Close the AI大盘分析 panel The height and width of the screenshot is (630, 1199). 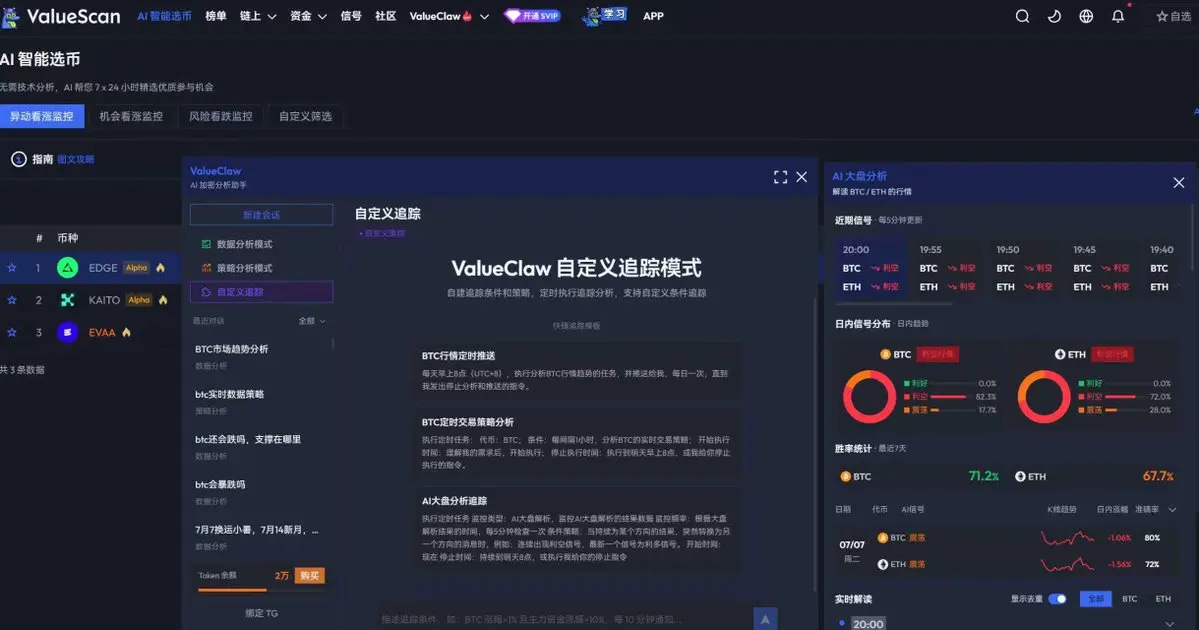(x=1178, y=183)
